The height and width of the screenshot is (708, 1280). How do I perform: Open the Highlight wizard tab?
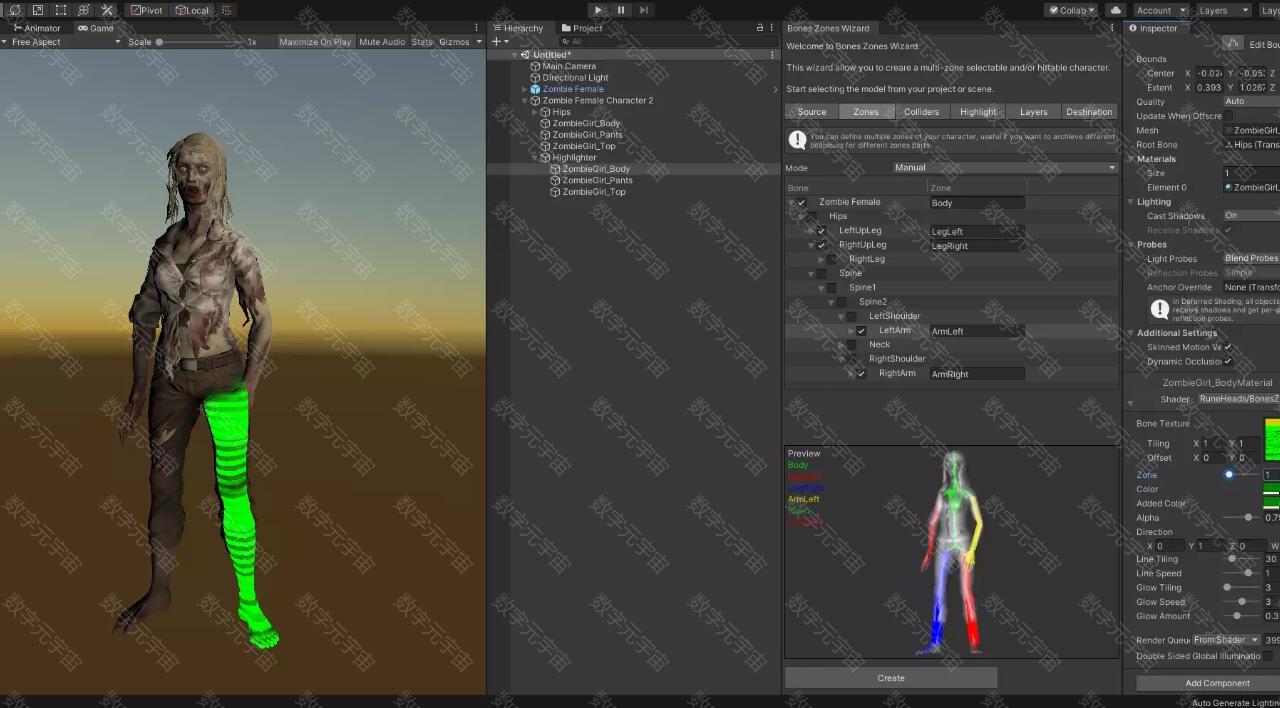978,112
